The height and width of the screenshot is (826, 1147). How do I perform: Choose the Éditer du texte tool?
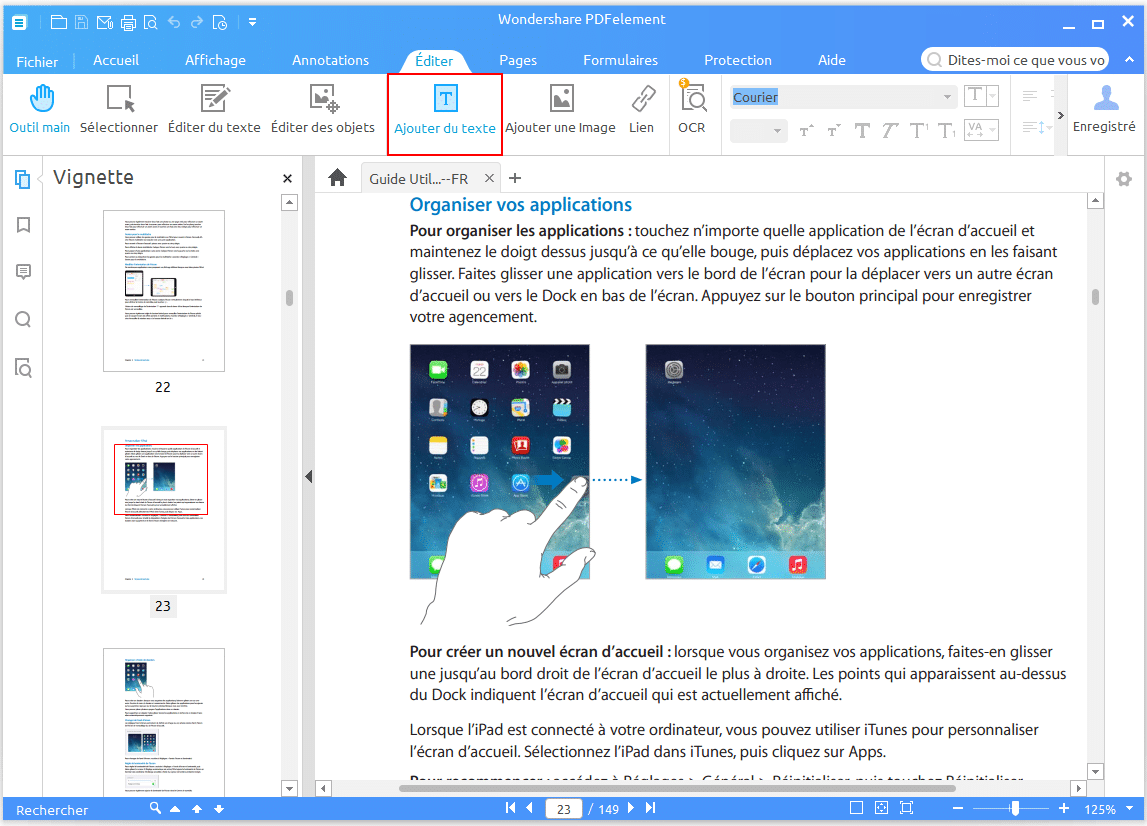(214, 110)
